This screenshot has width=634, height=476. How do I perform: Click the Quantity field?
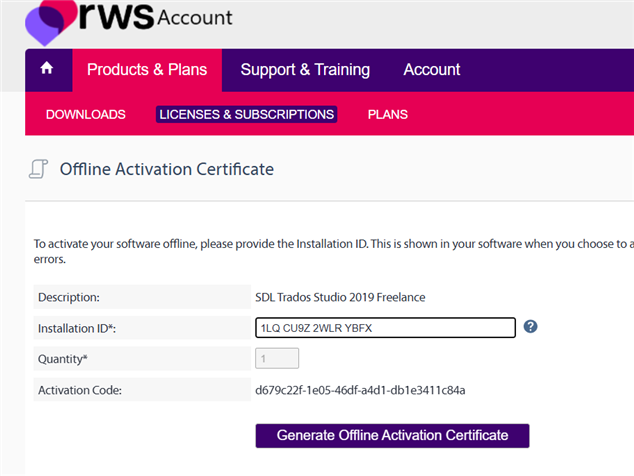pyautogui.click(x=277, y=358)
